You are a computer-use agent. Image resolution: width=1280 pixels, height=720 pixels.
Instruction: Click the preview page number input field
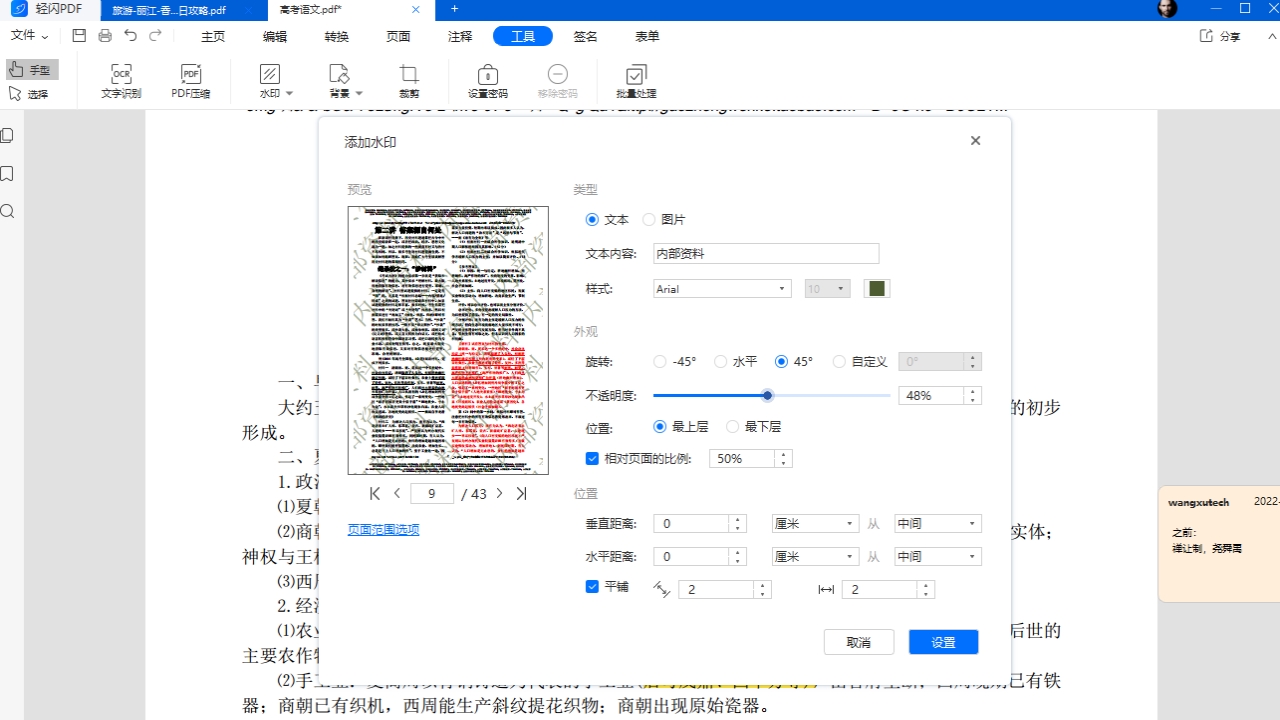coord(431,493)
